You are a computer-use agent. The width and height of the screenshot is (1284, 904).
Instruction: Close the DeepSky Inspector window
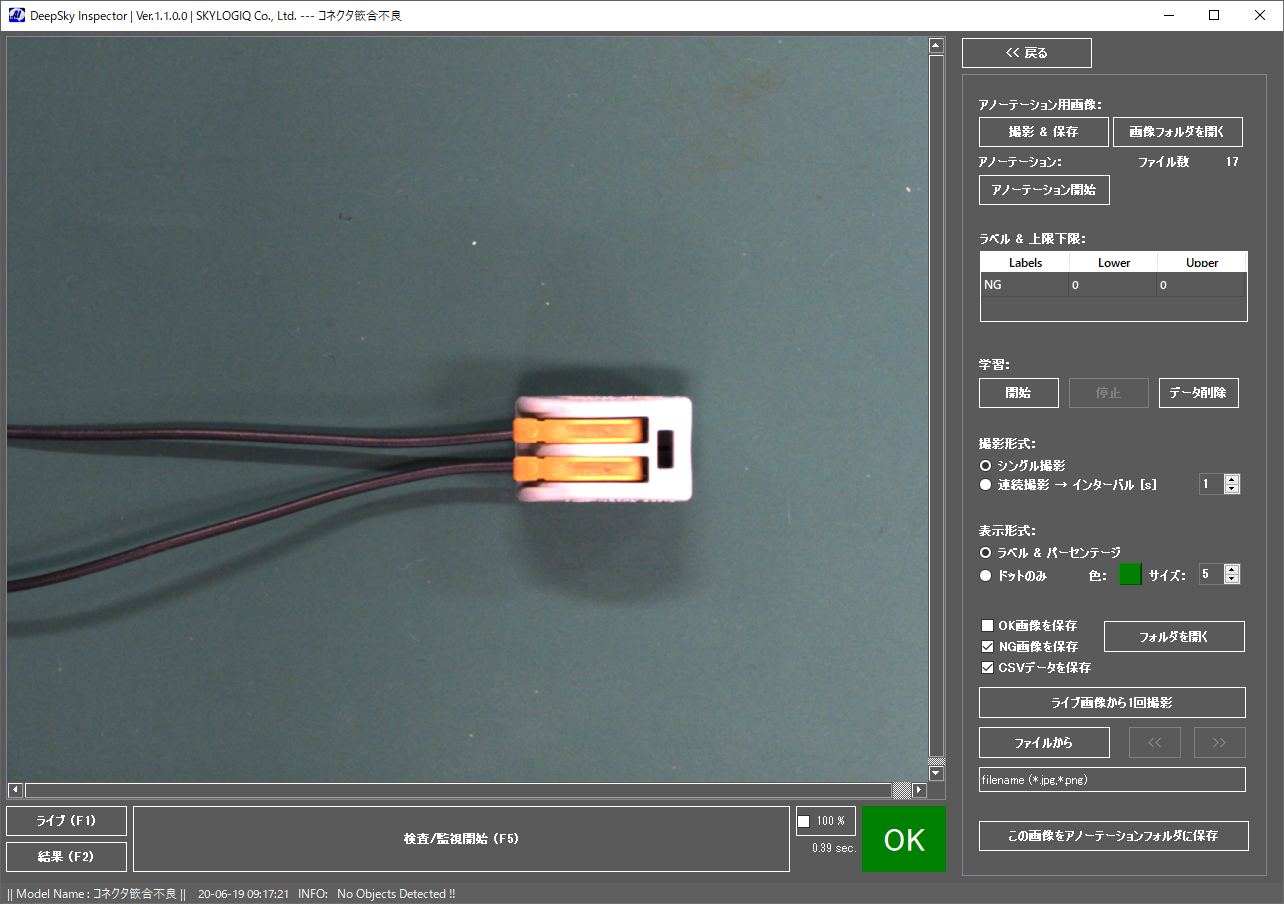1260,15
